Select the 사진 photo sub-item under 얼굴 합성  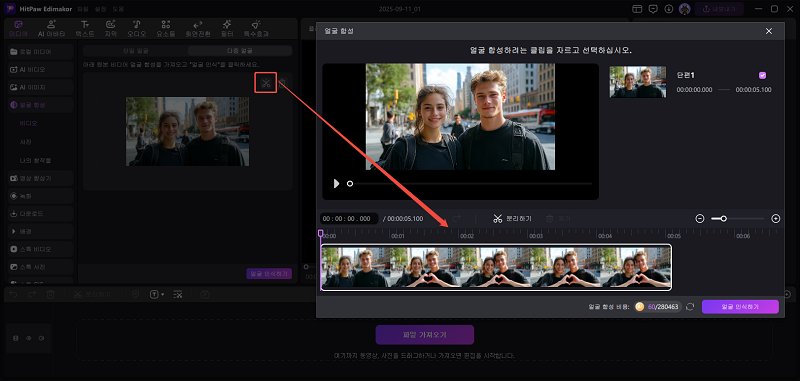pyautogui.click(x=26, y=141)
